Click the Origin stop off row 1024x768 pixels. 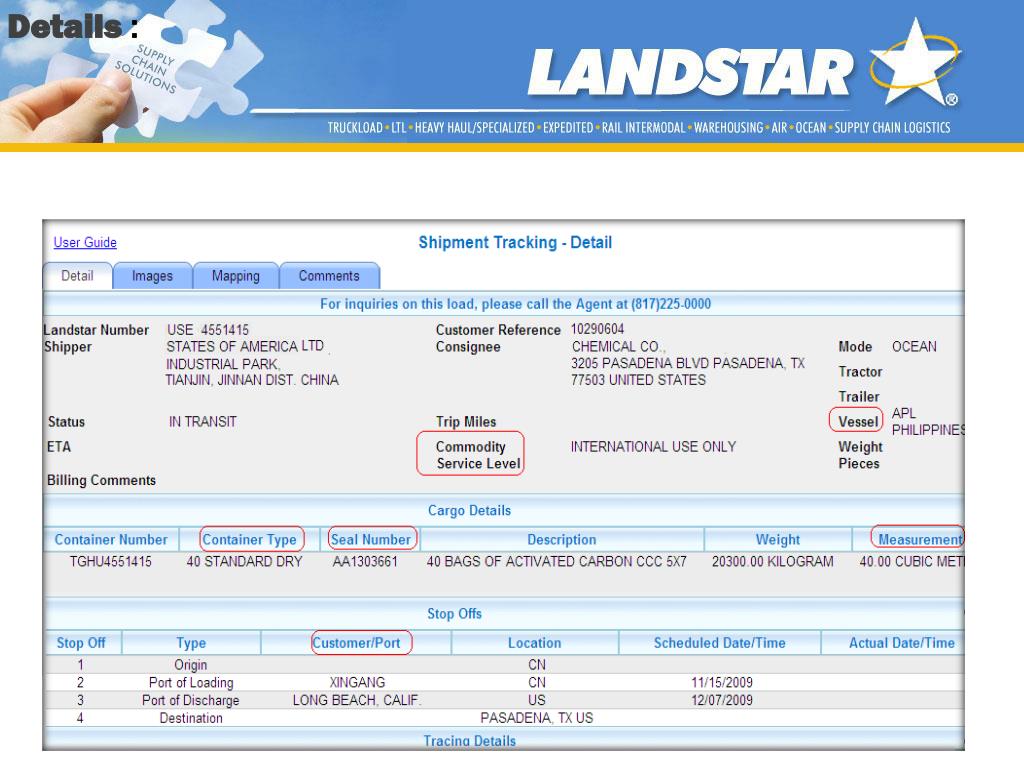point(504,665)
